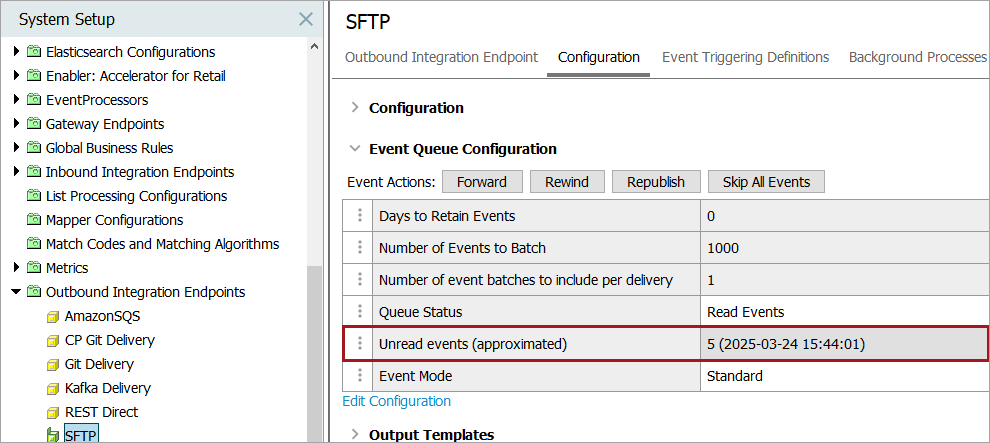Click the Mapper Configurations folder icon
This screenshot has height=443, width=990.
pyautogui.click(x=34, y=220)
